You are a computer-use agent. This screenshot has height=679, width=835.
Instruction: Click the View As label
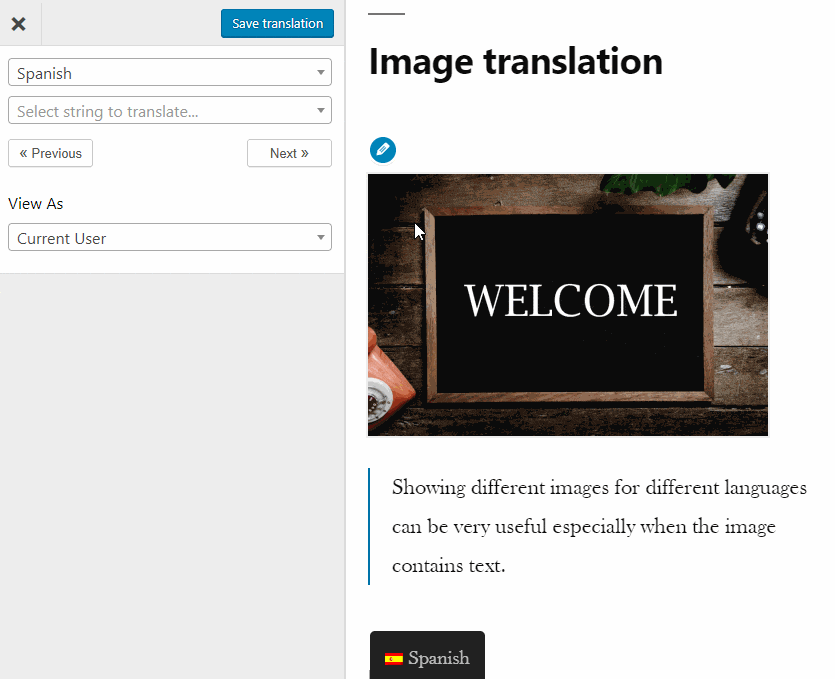tap(36, 204)
